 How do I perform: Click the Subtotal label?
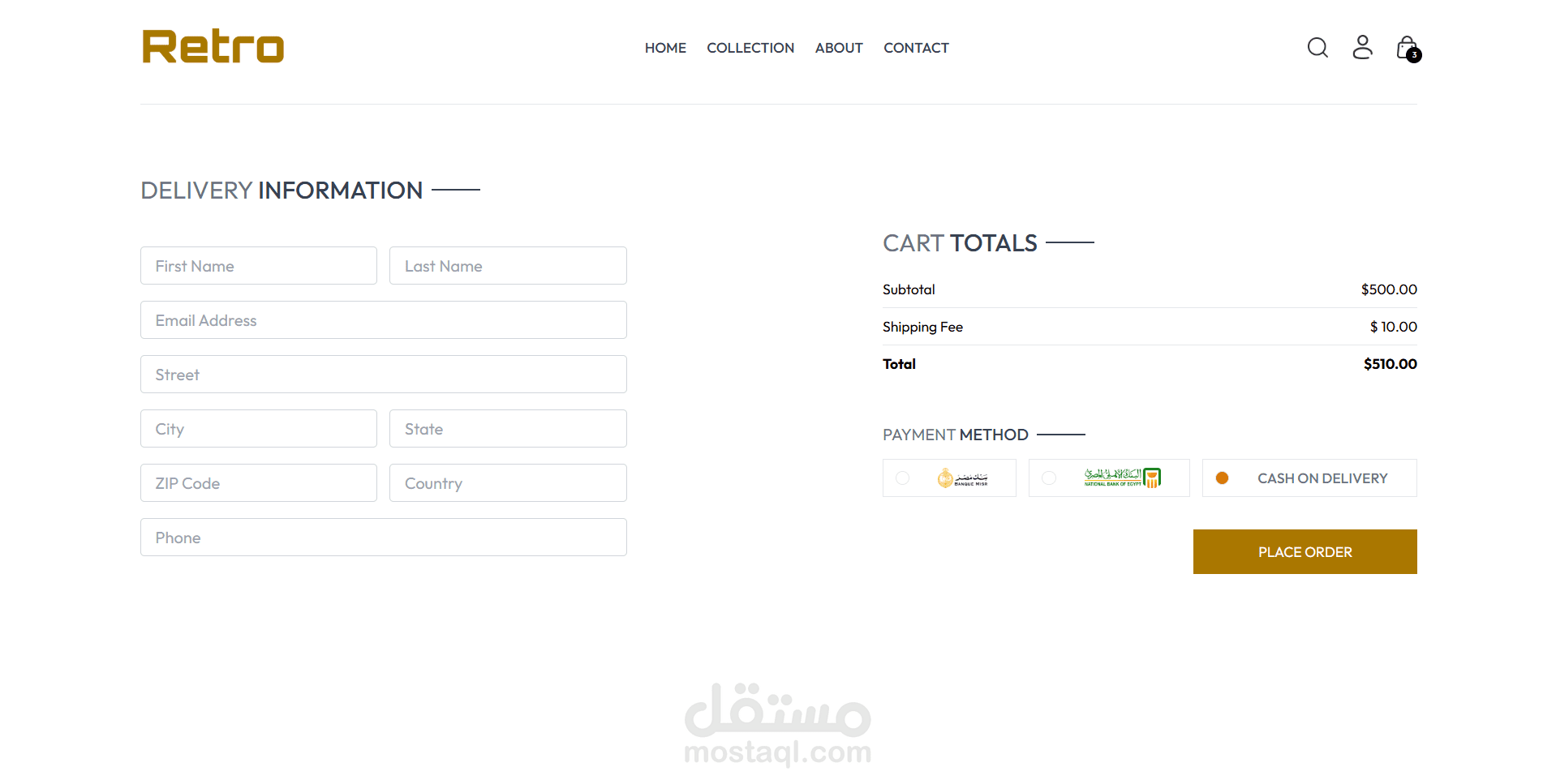909,289
